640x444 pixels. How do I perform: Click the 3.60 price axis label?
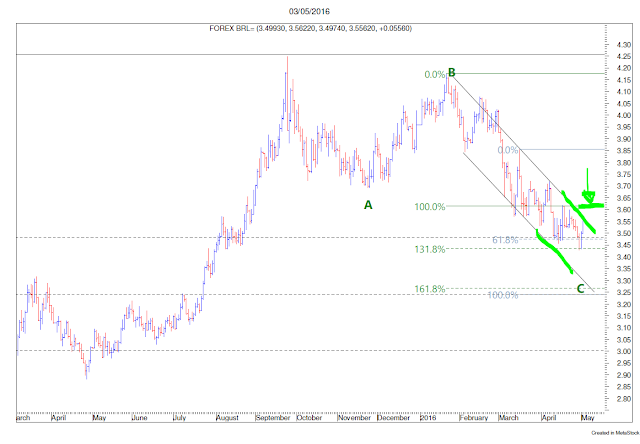click(x=624, y=210)
